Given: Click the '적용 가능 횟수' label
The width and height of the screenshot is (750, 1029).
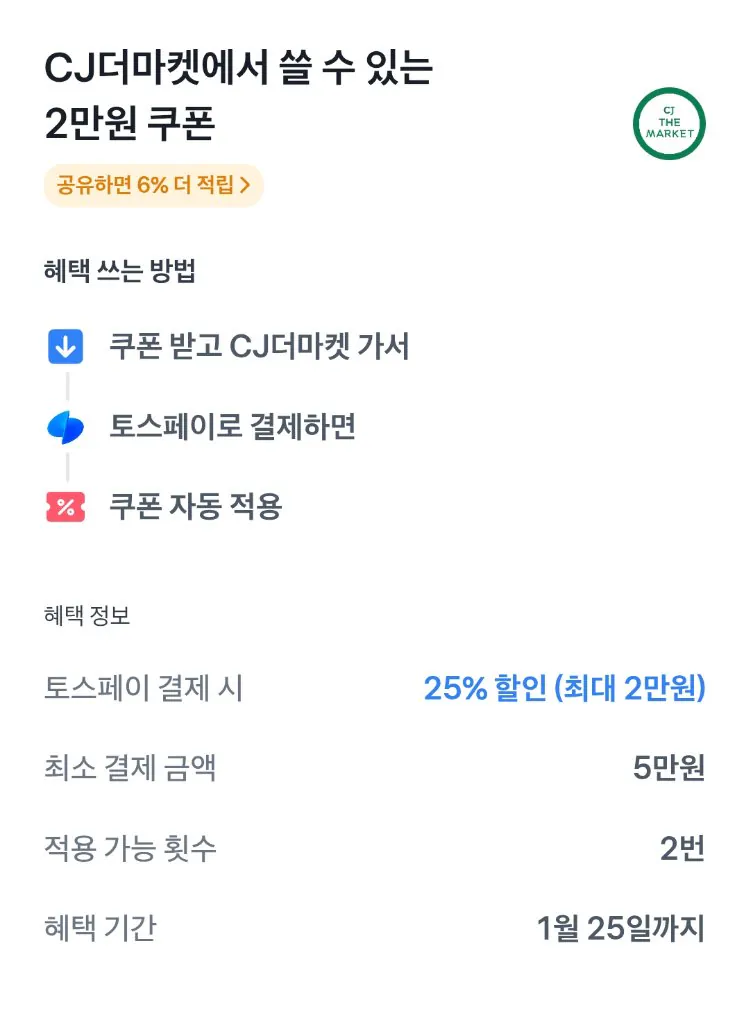Looking at the screenshot, I should pyautogui.click(x=130, y=849).
